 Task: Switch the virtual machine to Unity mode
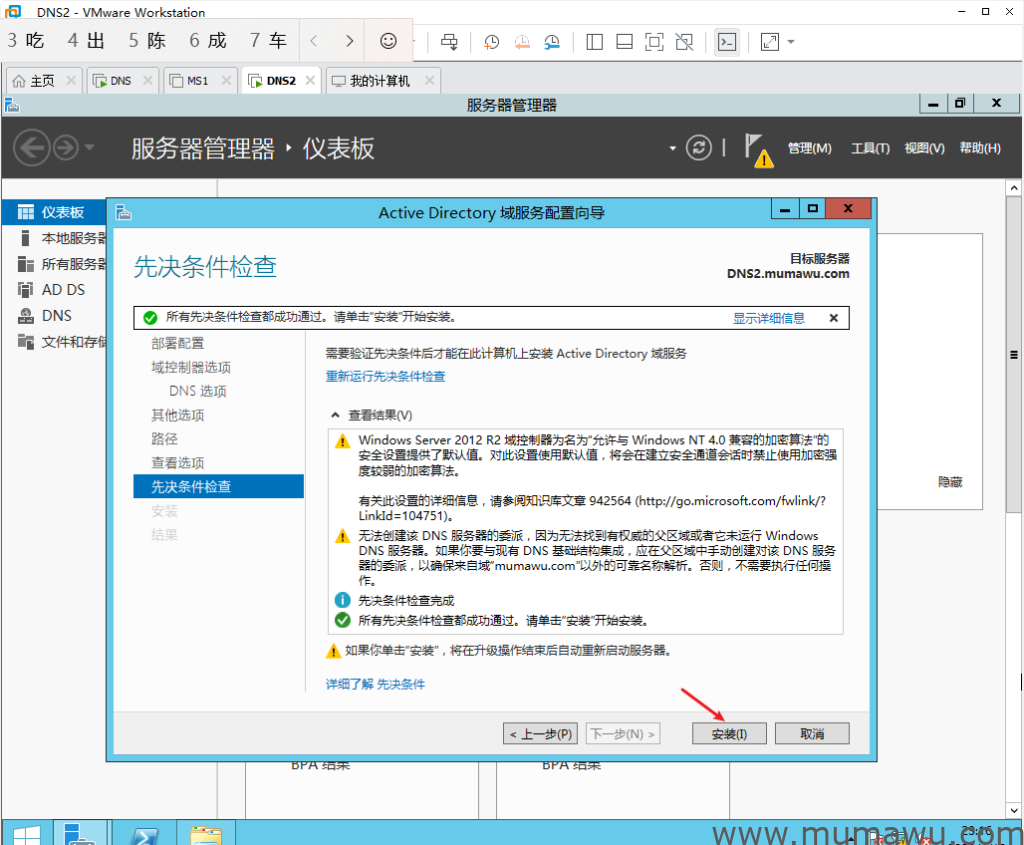pos(685,41)
